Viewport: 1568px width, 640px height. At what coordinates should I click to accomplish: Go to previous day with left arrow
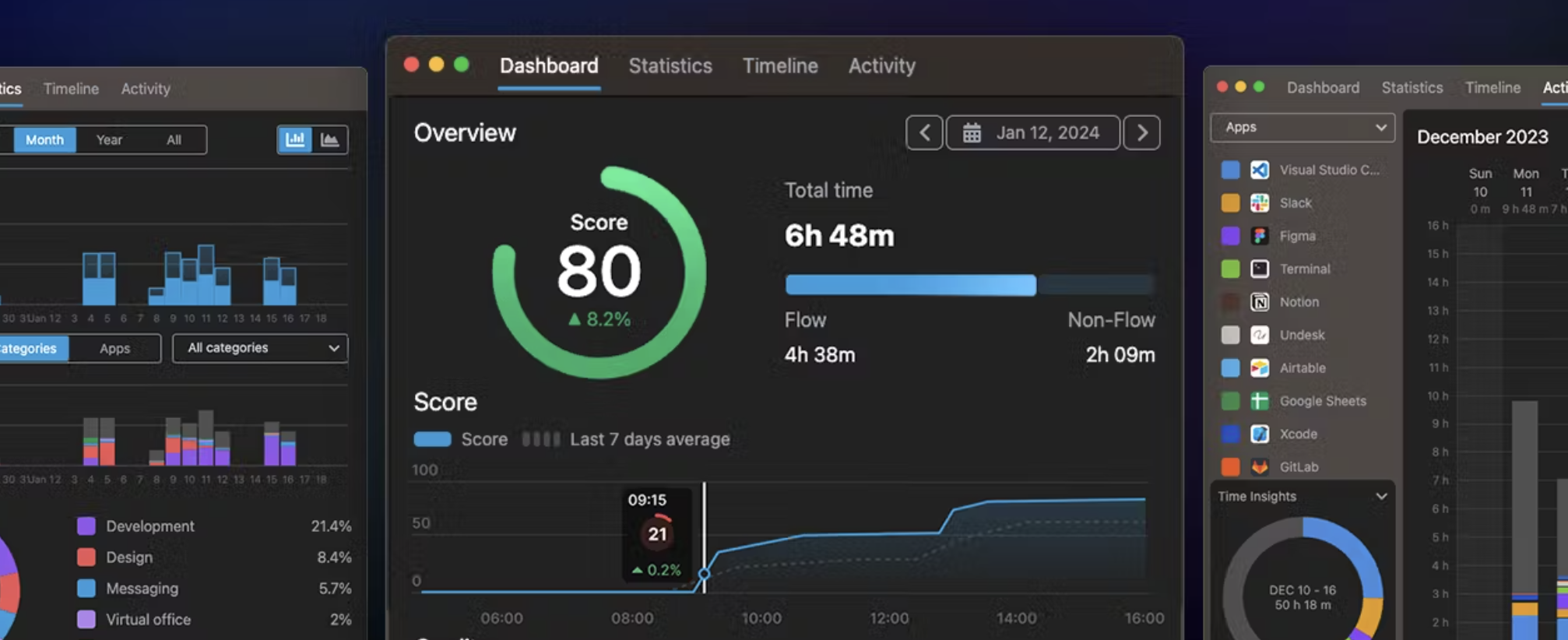point(924,132)
